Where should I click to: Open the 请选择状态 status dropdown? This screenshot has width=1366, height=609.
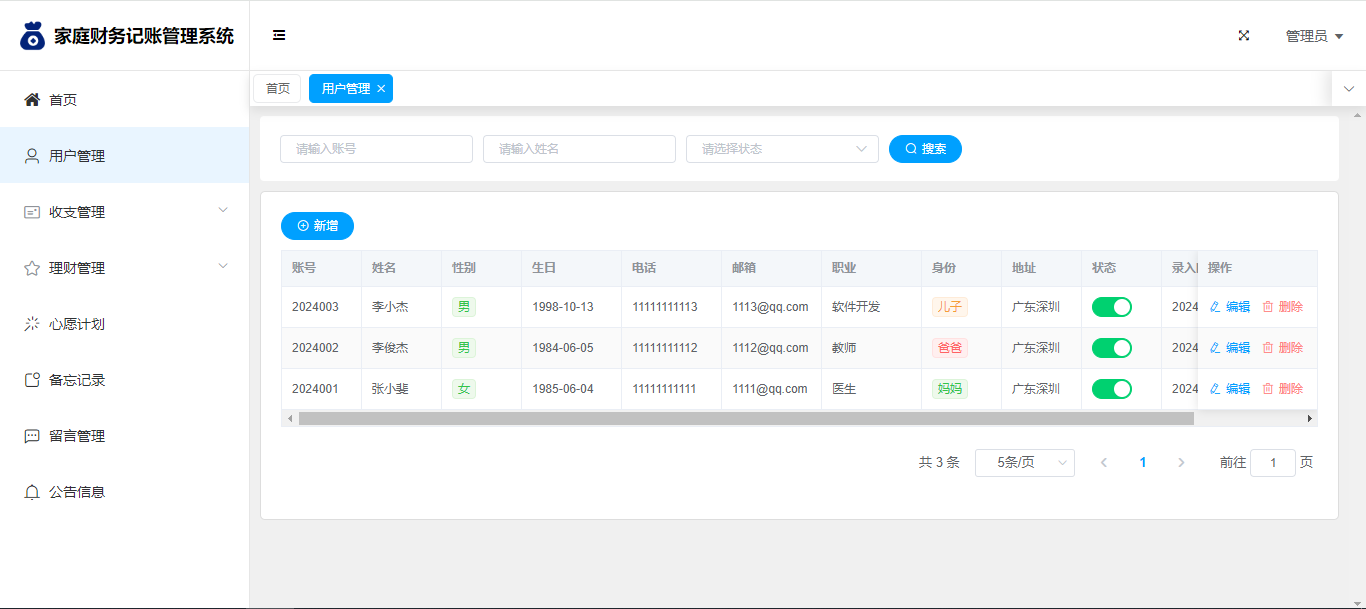pyautogui.click(x=781, y=149)
